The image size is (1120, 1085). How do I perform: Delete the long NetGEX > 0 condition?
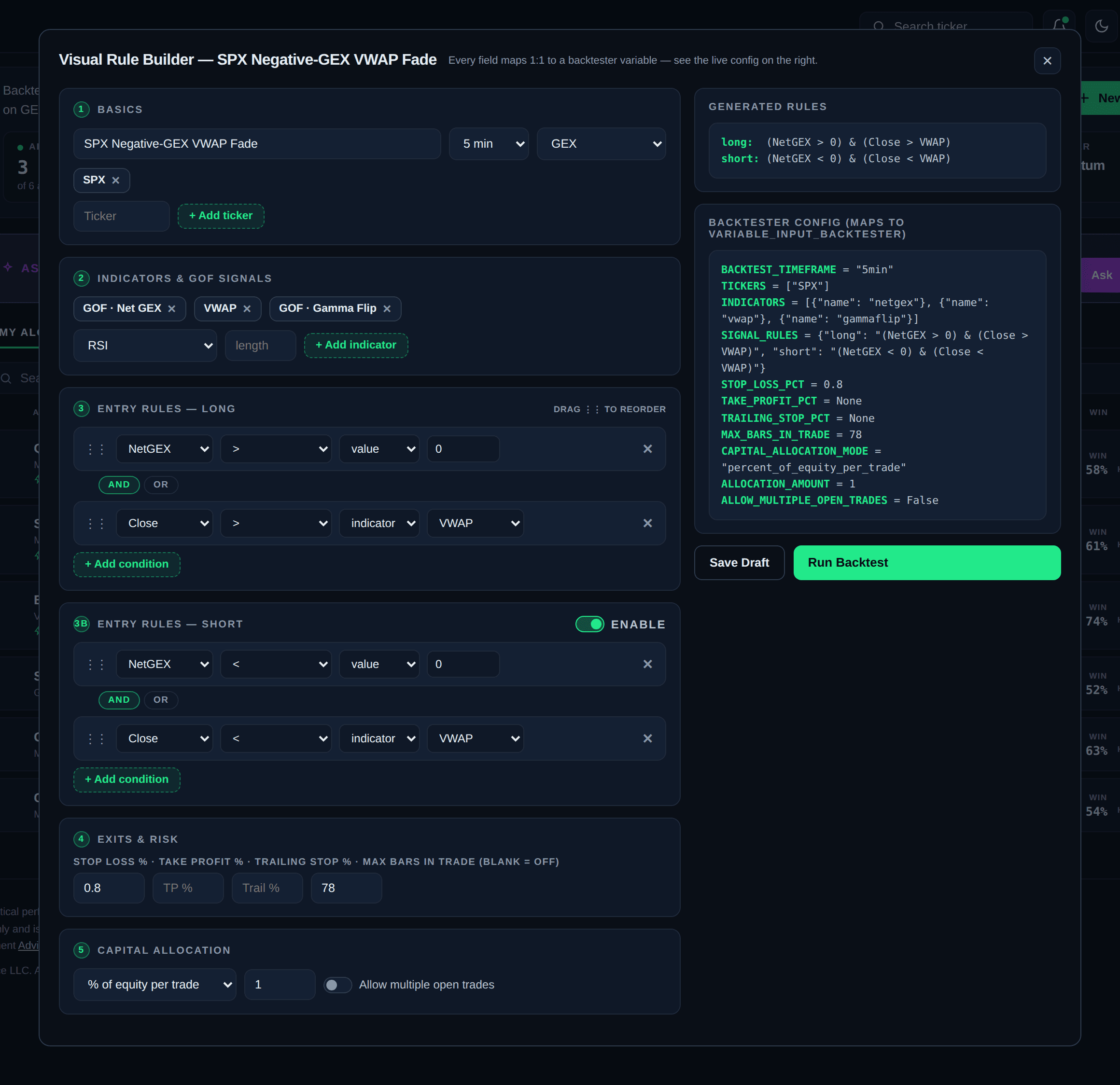tap(647, 449)
